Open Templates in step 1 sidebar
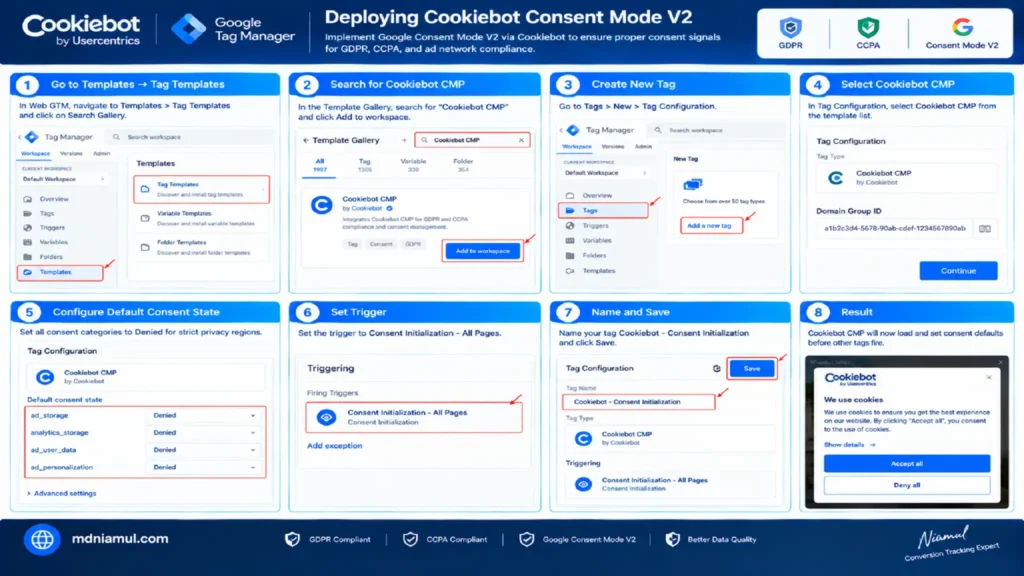 (x=60, y=272)
